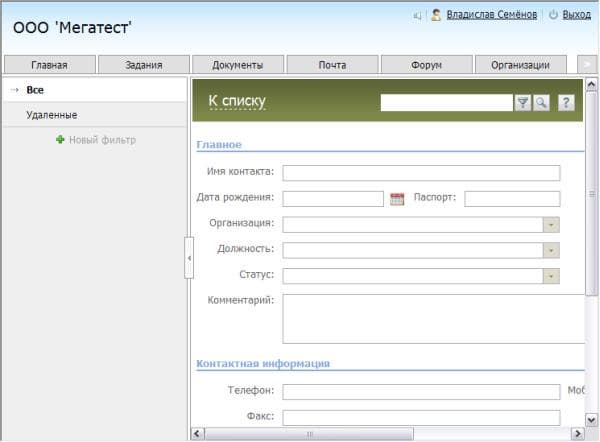Open help with the question mark icon

(566, 103)
